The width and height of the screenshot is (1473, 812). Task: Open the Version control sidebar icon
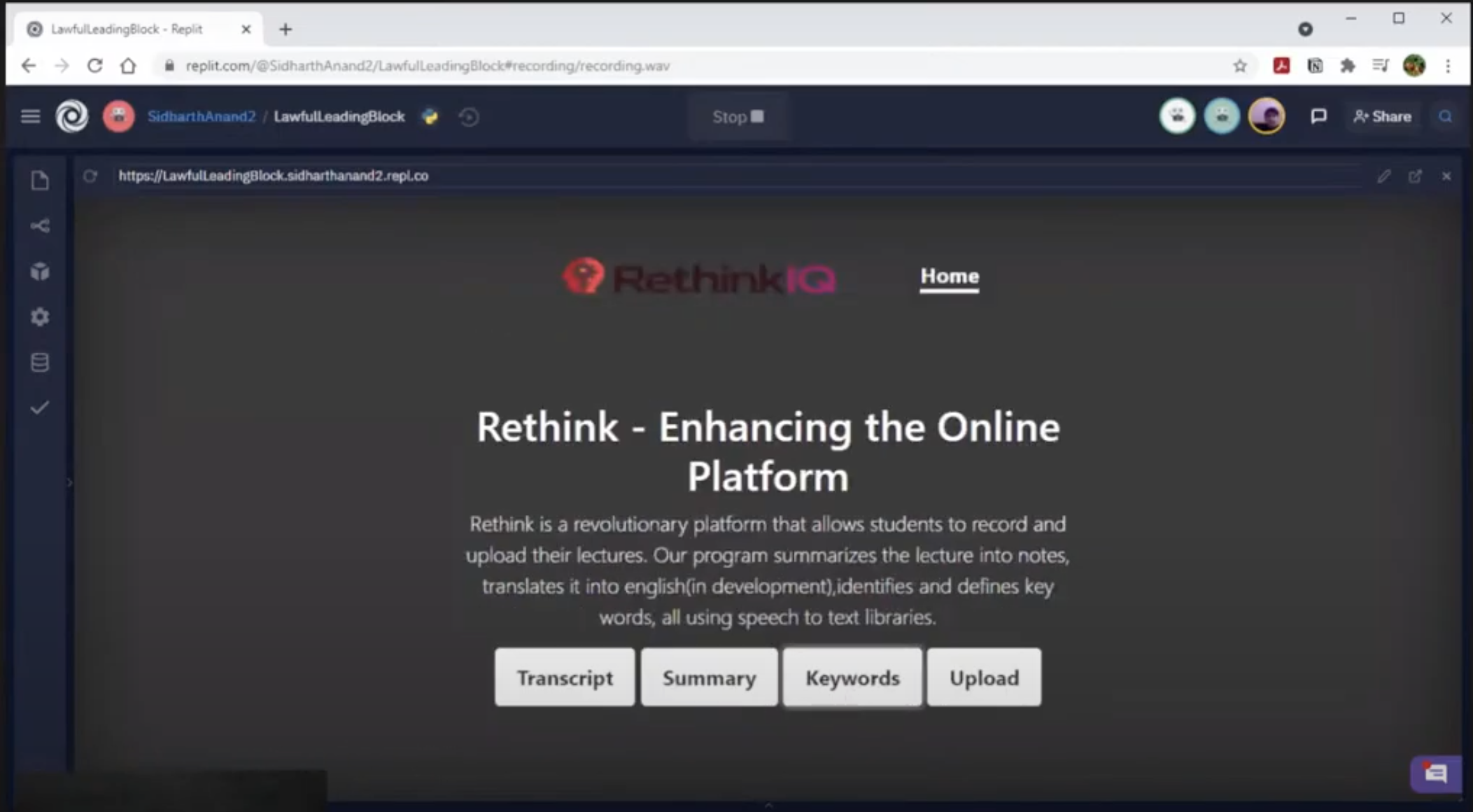click(39, 226)
